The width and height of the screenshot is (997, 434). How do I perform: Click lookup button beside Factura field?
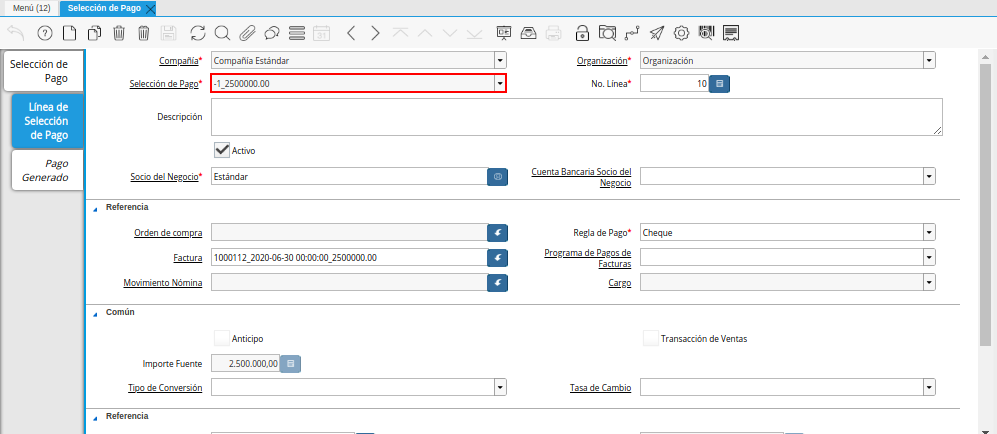pyautogui.click(x=497, y=257)
